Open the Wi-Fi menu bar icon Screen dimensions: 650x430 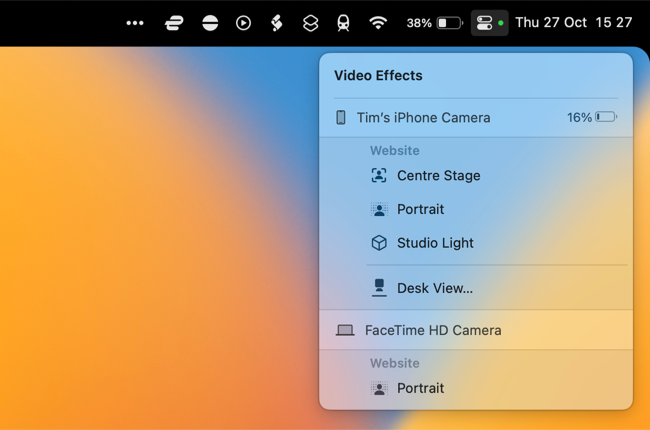(x=378, y=23)
